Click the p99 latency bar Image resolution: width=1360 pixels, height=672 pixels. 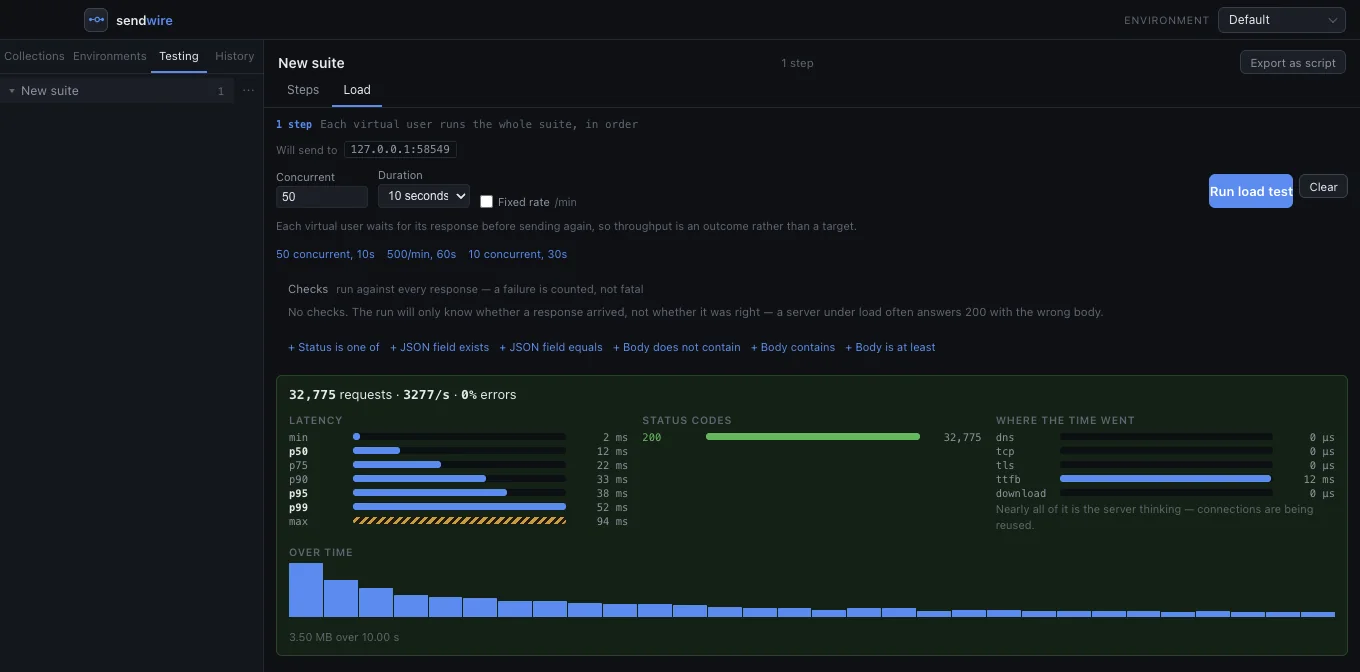point(459,507)
